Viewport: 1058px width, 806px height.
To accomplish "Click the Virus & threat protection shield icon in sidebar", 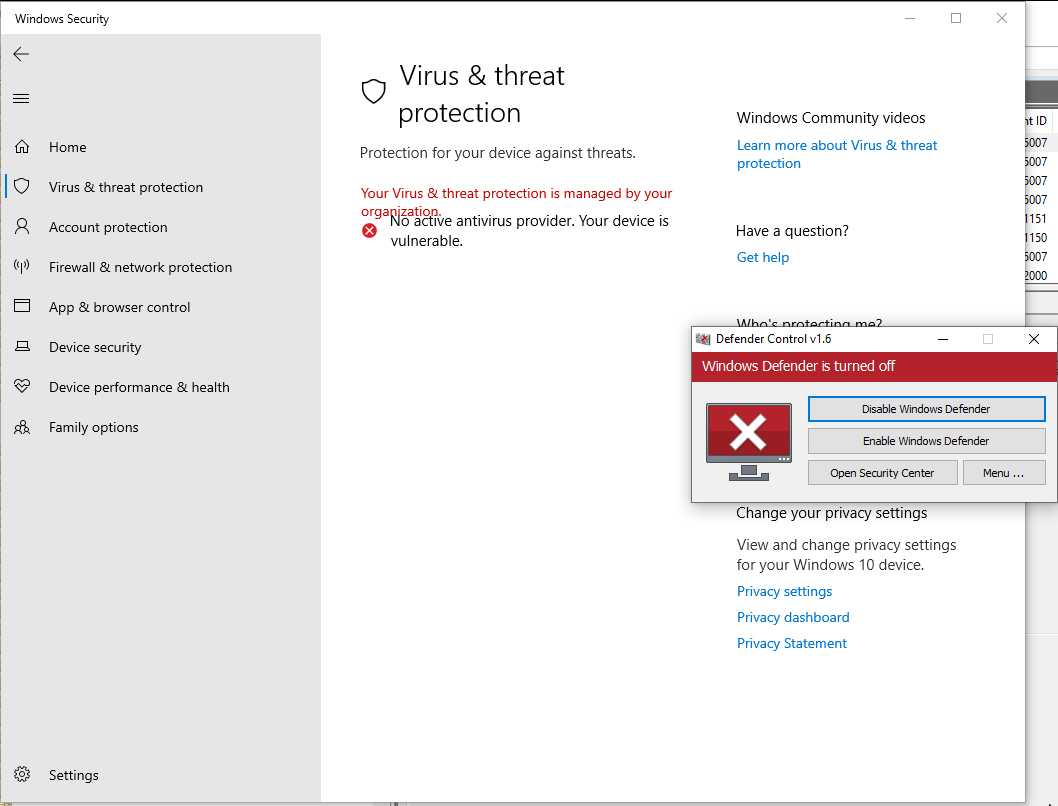I will coord(22,186).
